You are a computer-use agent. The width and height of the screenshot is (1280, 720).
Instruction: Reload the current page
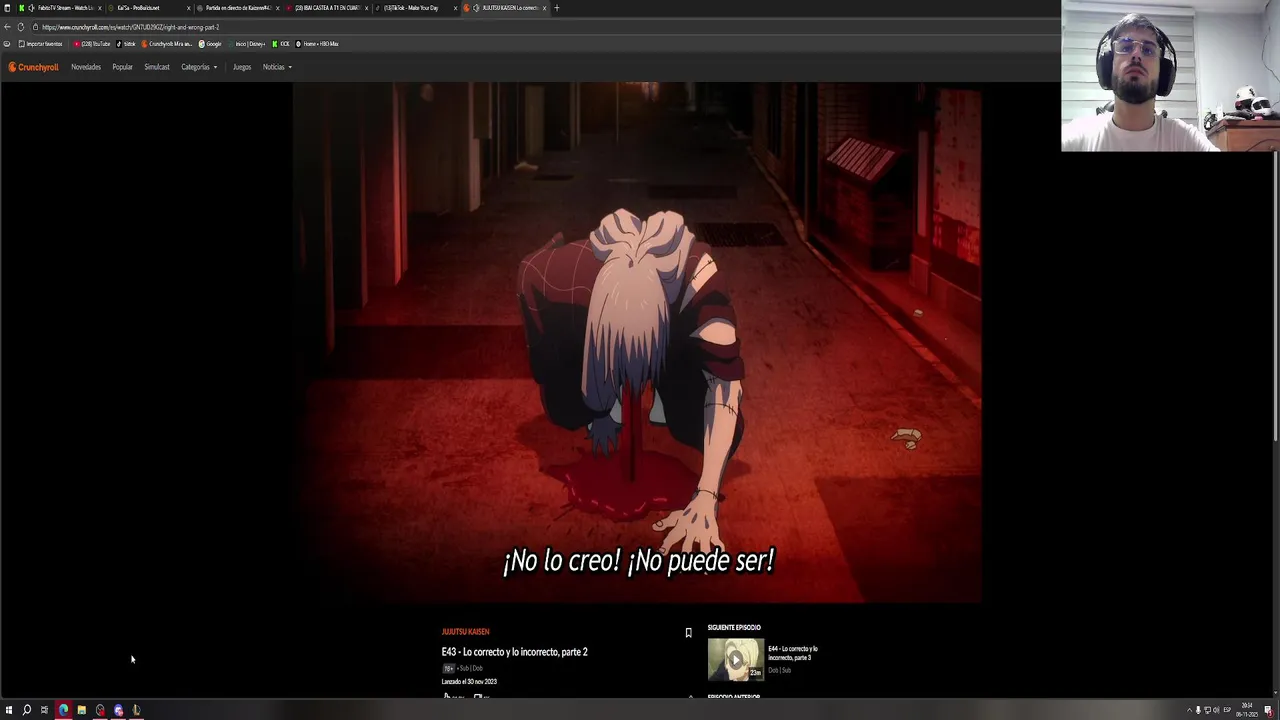pos(20,27)
